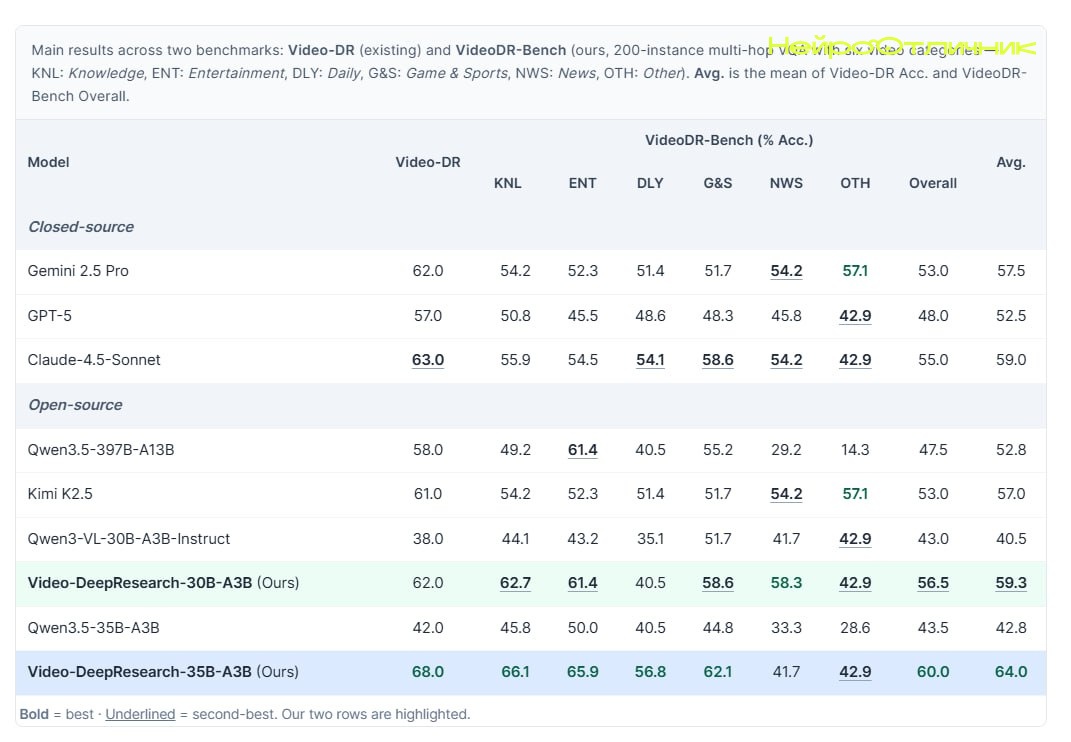Click GPT-5's Overall score 48.0
Viewport: 1071px width, 742px height.
(933, 316)
